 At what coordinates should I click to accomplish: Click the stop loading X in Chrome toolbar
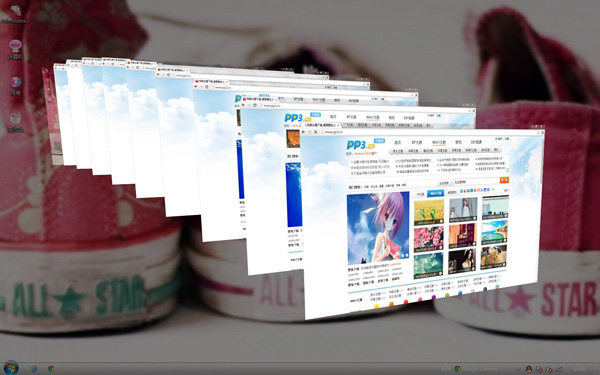click(316, 132)
